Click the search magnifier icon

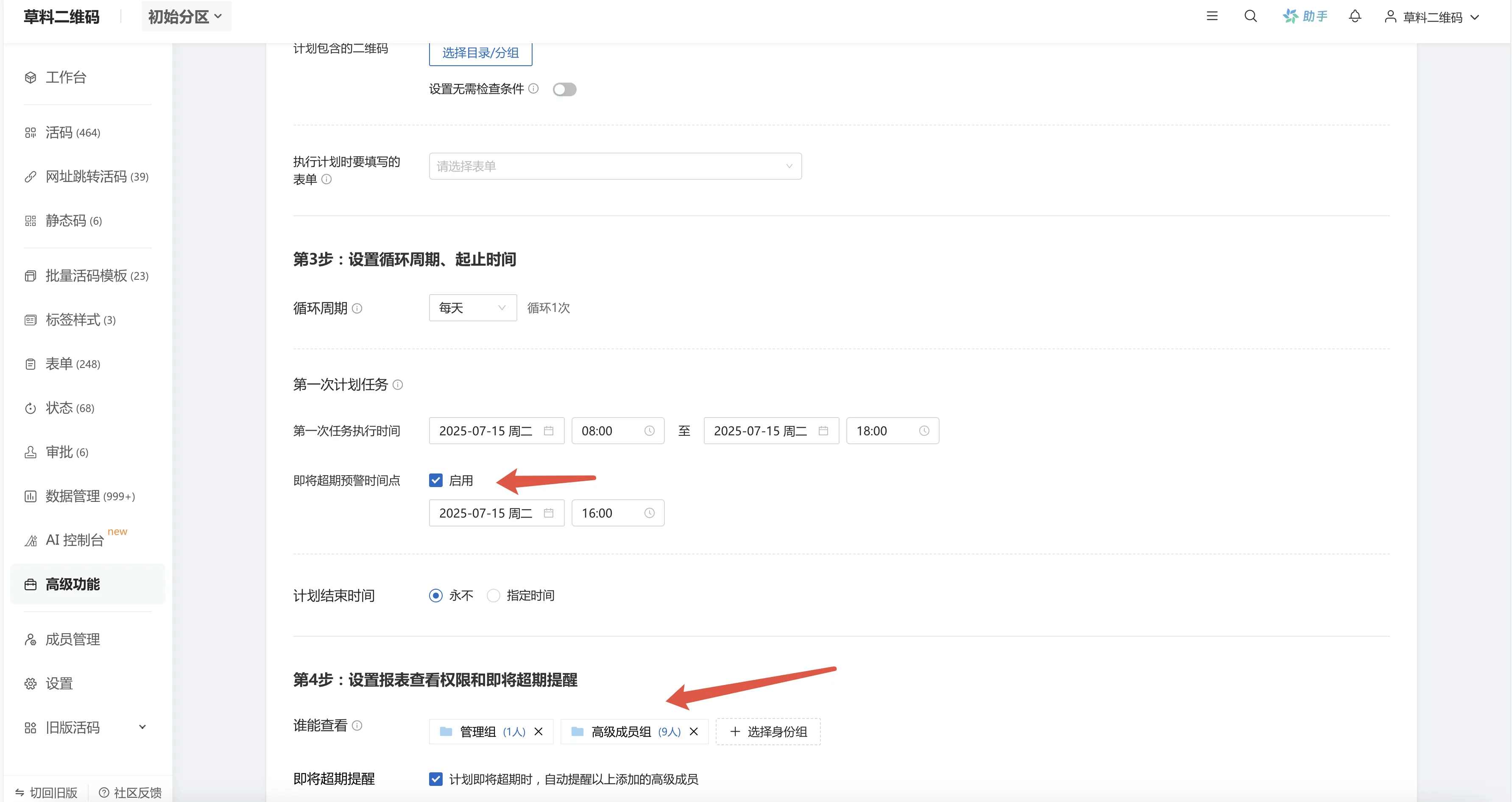(x=1251, y=17)
